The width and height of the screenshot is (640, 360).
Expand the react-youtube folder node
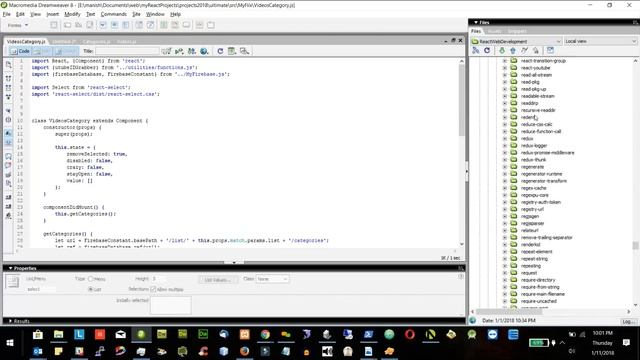click(504, 68)
